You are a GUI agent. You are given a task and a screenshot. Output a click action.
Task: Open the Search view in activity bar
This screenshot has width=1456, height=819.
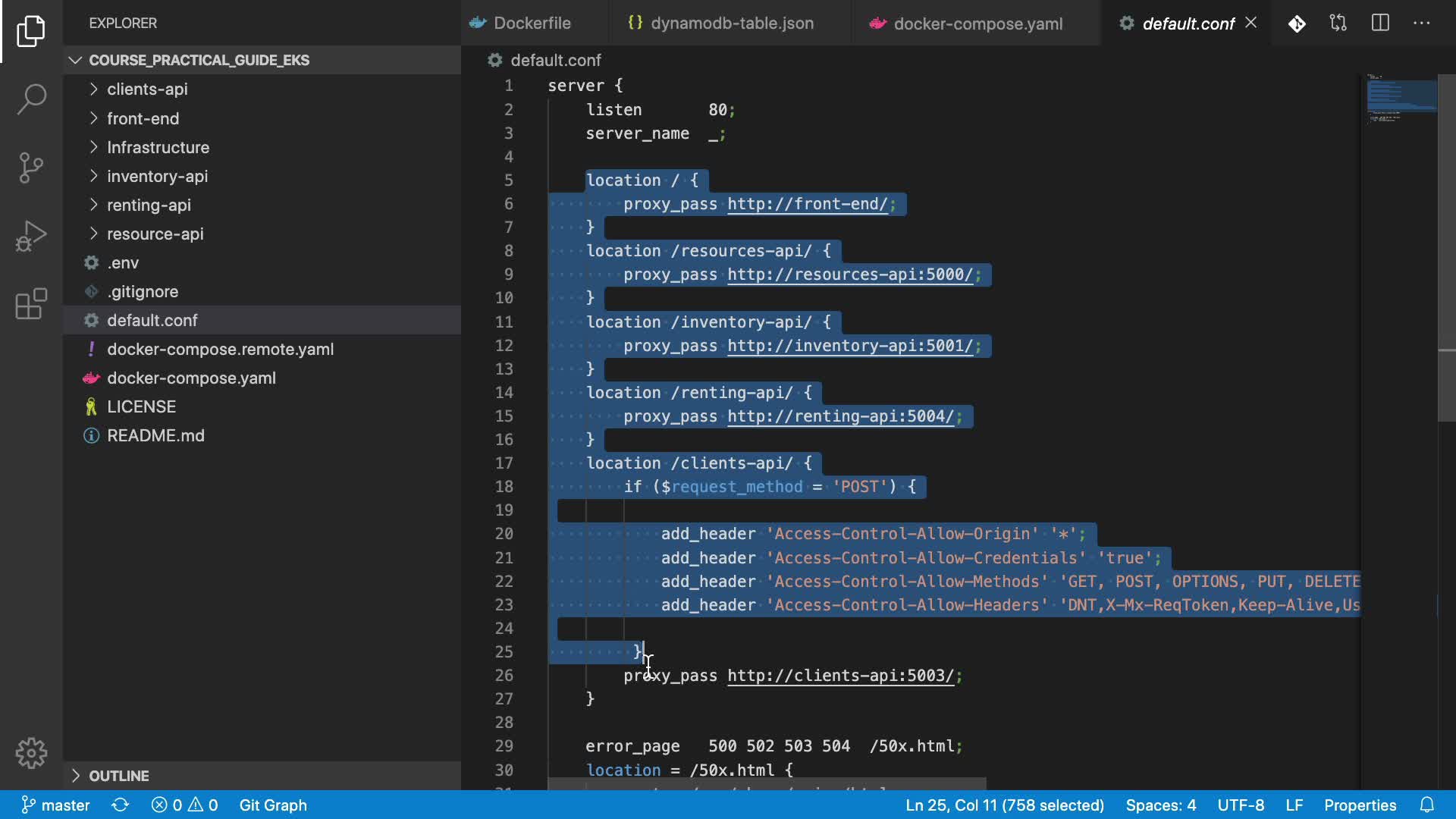(x=31, y=99)
